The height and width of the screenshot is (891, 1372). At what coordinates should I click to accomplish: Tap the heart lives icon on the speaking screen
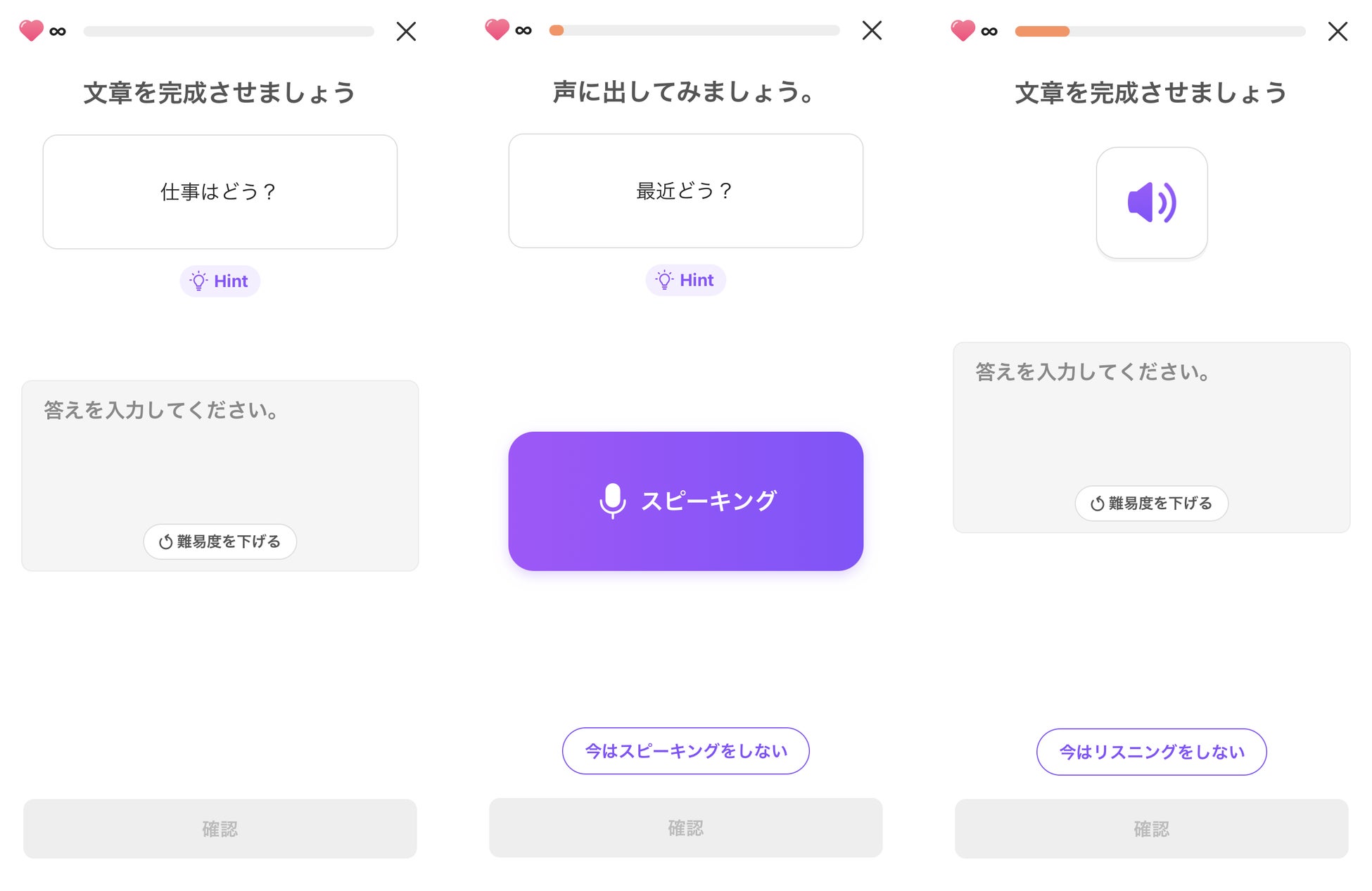click(497, 30)
